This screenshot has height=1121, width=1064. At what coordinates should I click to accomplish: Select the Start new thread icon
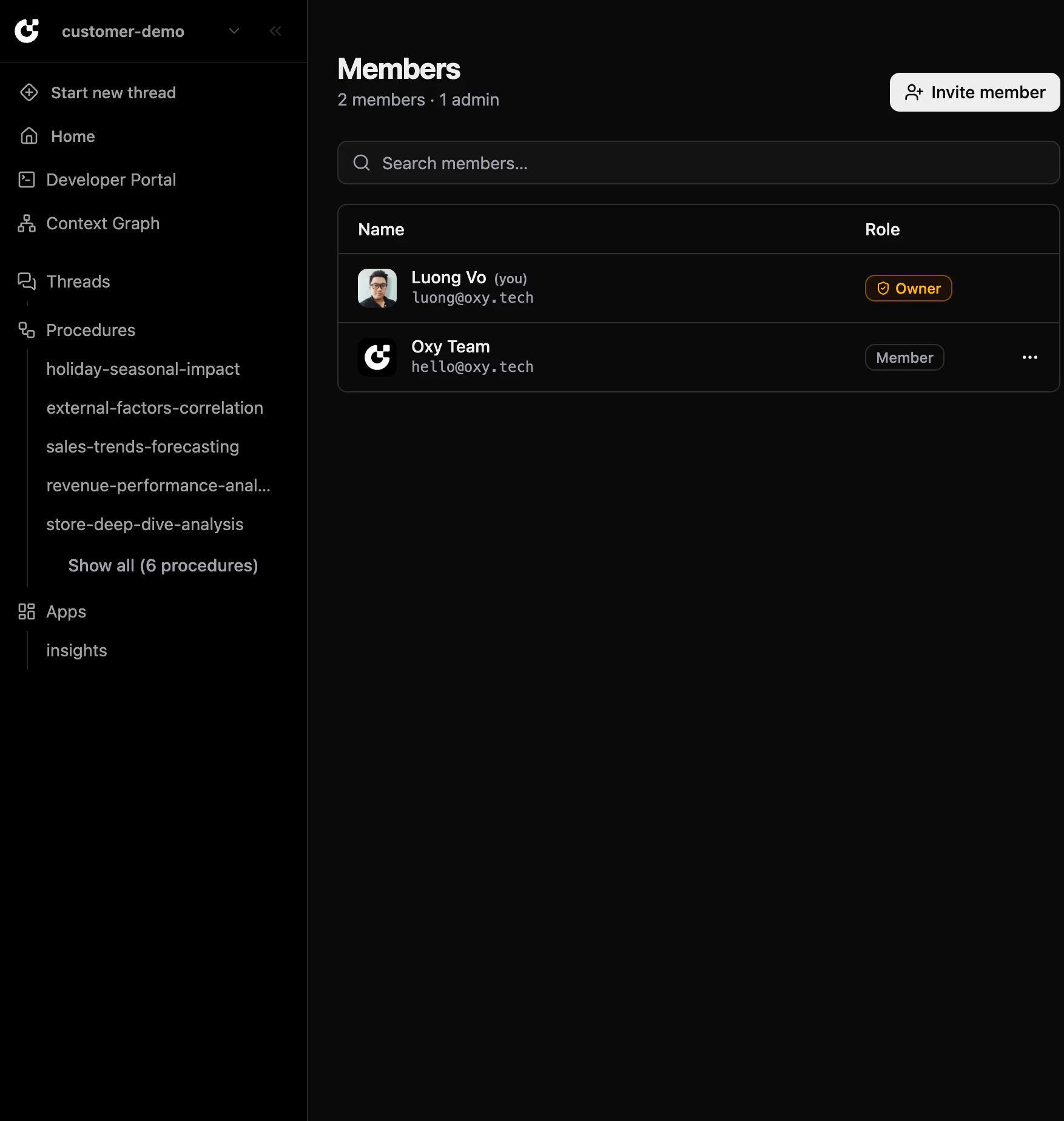click(x=29, y=92)
